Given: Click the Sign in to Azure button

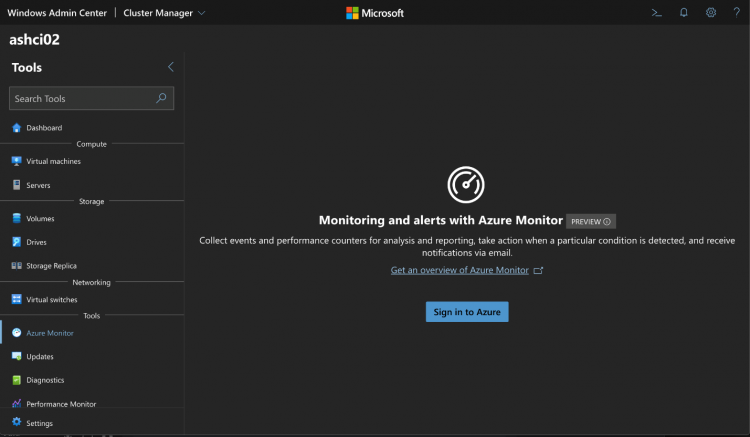Looking at the screenshot, I should pyautogui.click(x=467, y=312).
